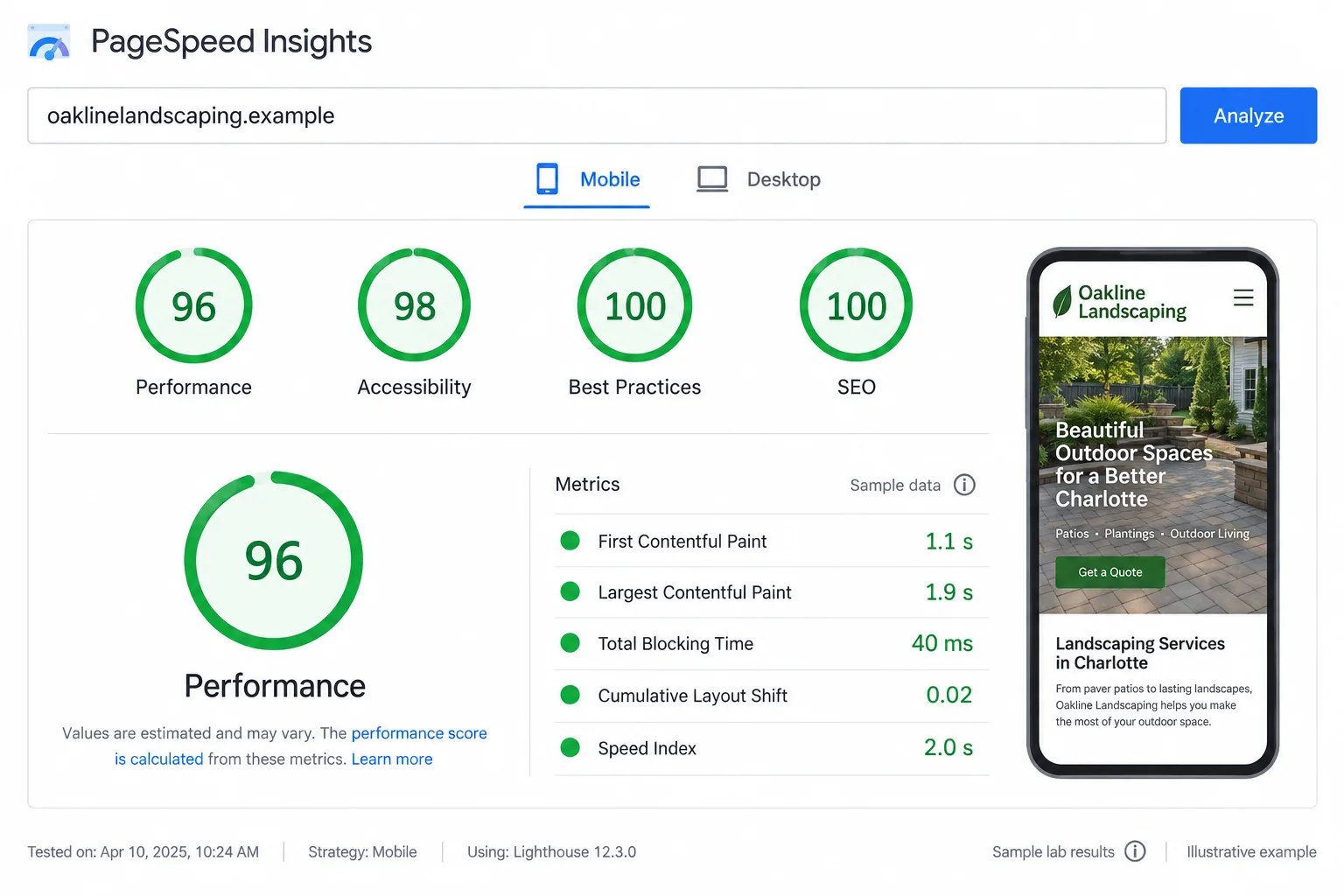Click the 'Cumulative Layout Shift' metric label
Image resolution: width=1344 pixels, height=896 pixels.
[x=693, y=696]
